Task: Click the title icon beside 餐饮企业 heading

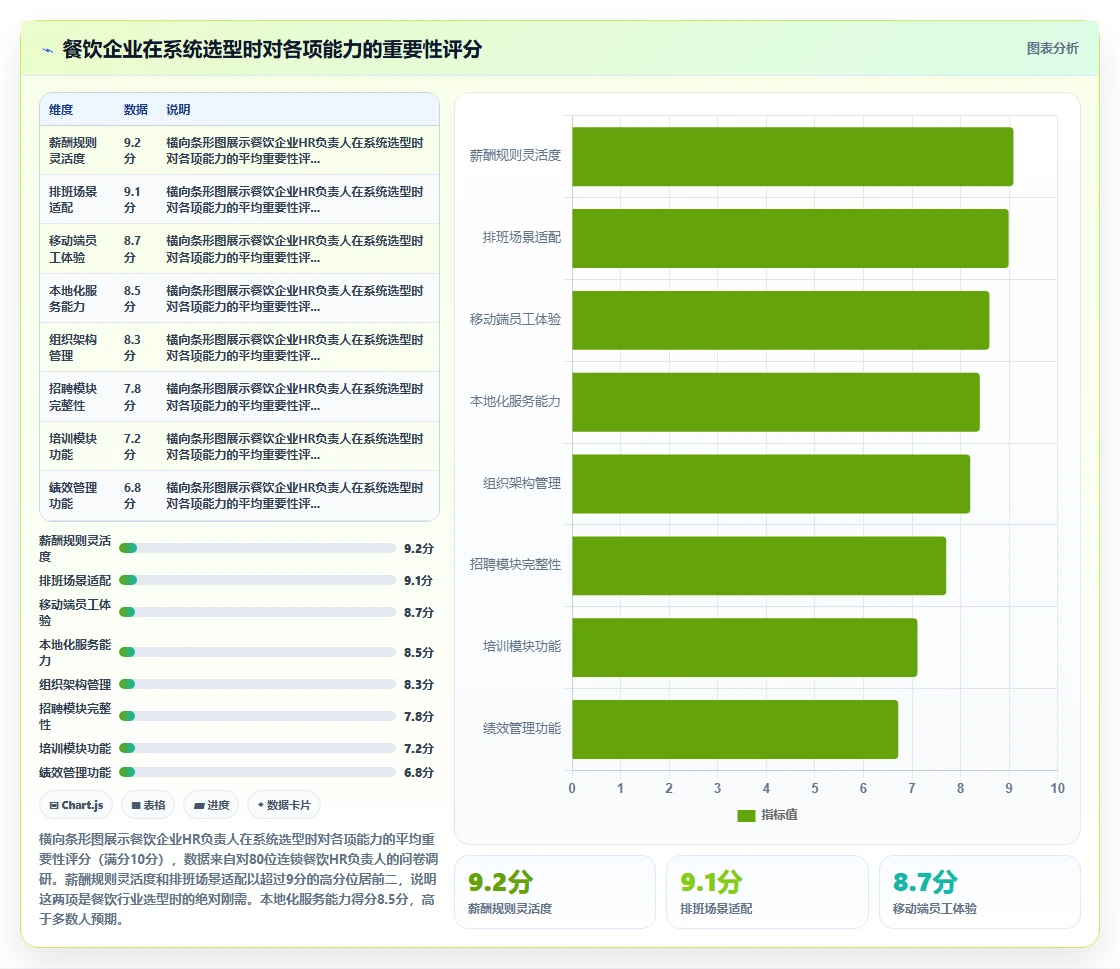Action: click(47, 50)
